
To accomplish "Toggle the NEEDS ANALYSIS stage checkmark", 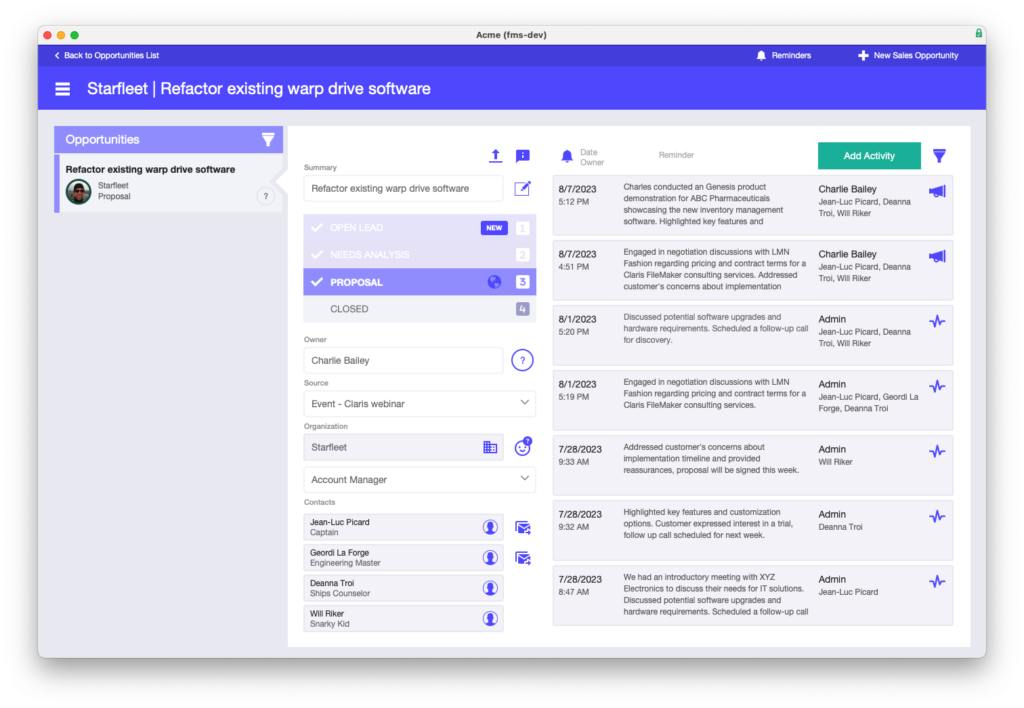I will tap(317, 255).
